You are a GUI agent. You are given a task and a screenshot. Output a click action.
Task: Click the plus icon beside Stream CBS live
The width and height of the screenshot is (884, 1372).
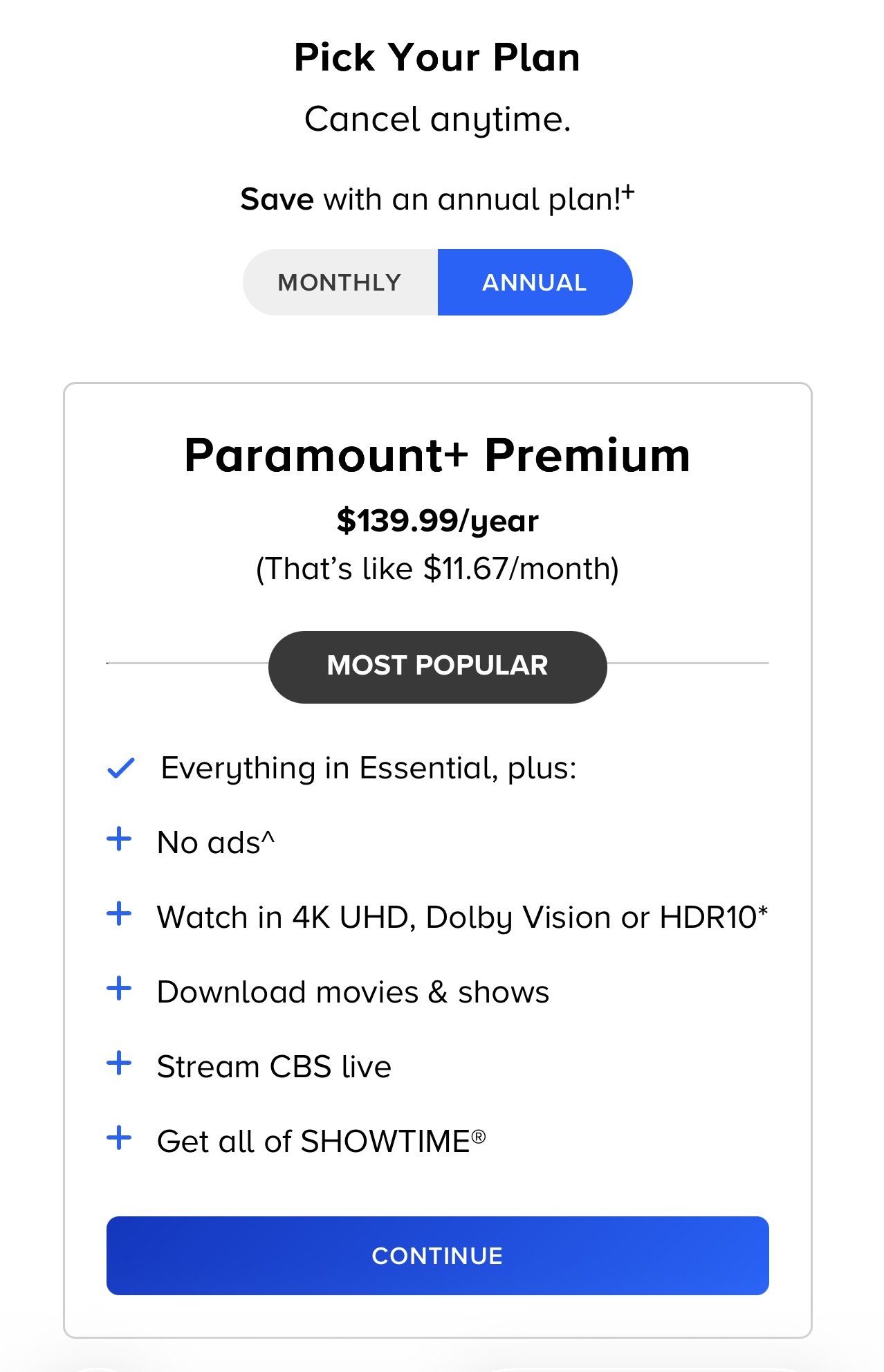[x=119, y=1063]
